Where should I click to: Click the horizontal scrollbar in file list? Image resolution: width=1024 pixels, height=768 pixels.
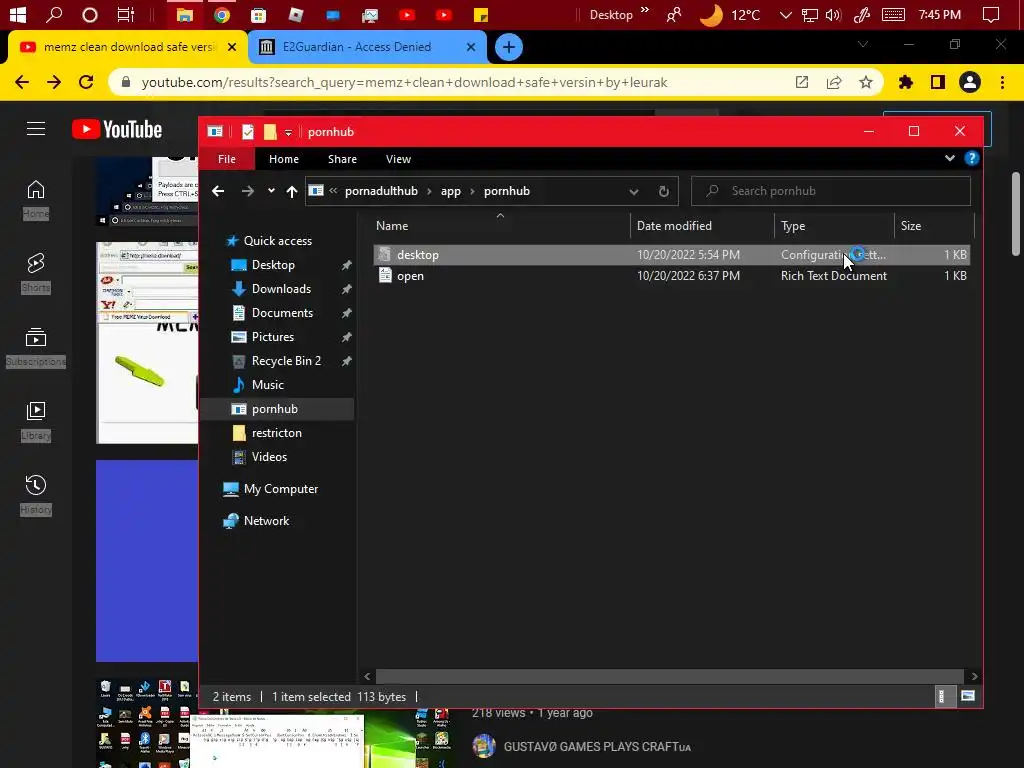pyautogui.click(x=669, y=677)
